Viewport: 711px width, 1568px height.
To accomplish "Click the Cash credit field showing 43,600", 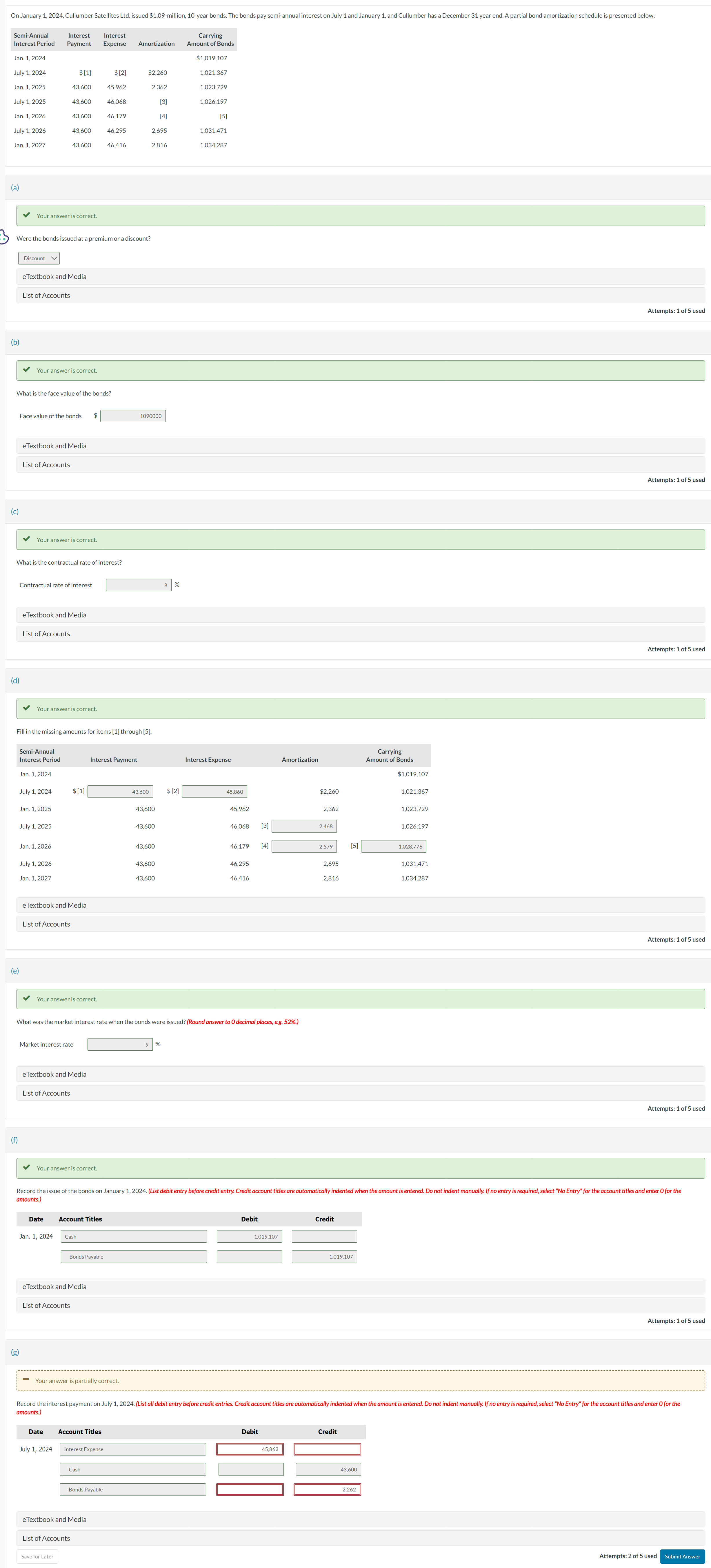I will click(328, 1469).
